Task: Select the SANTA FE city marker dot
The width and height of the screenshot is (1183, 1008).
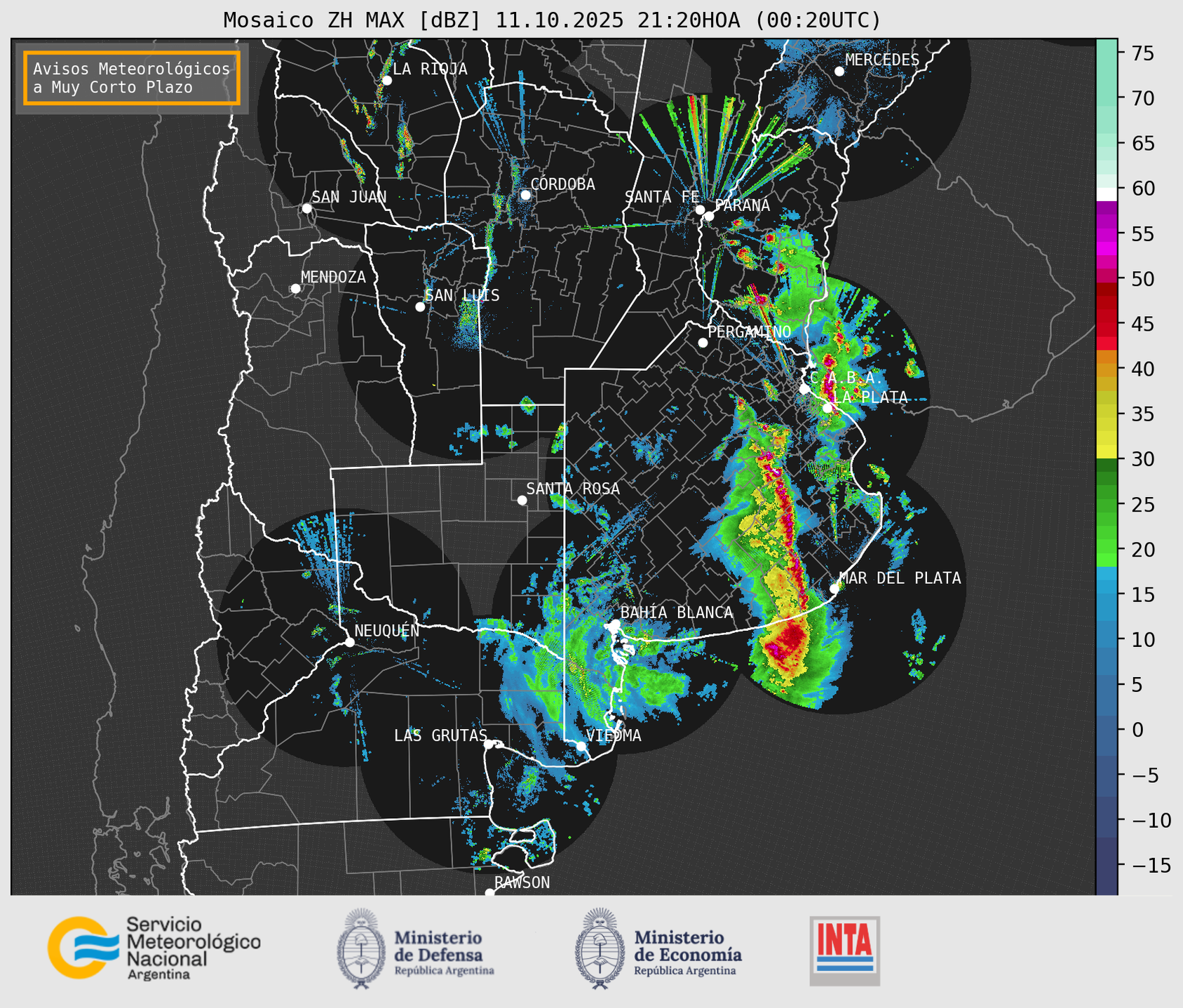Action: tap(700, 210)
